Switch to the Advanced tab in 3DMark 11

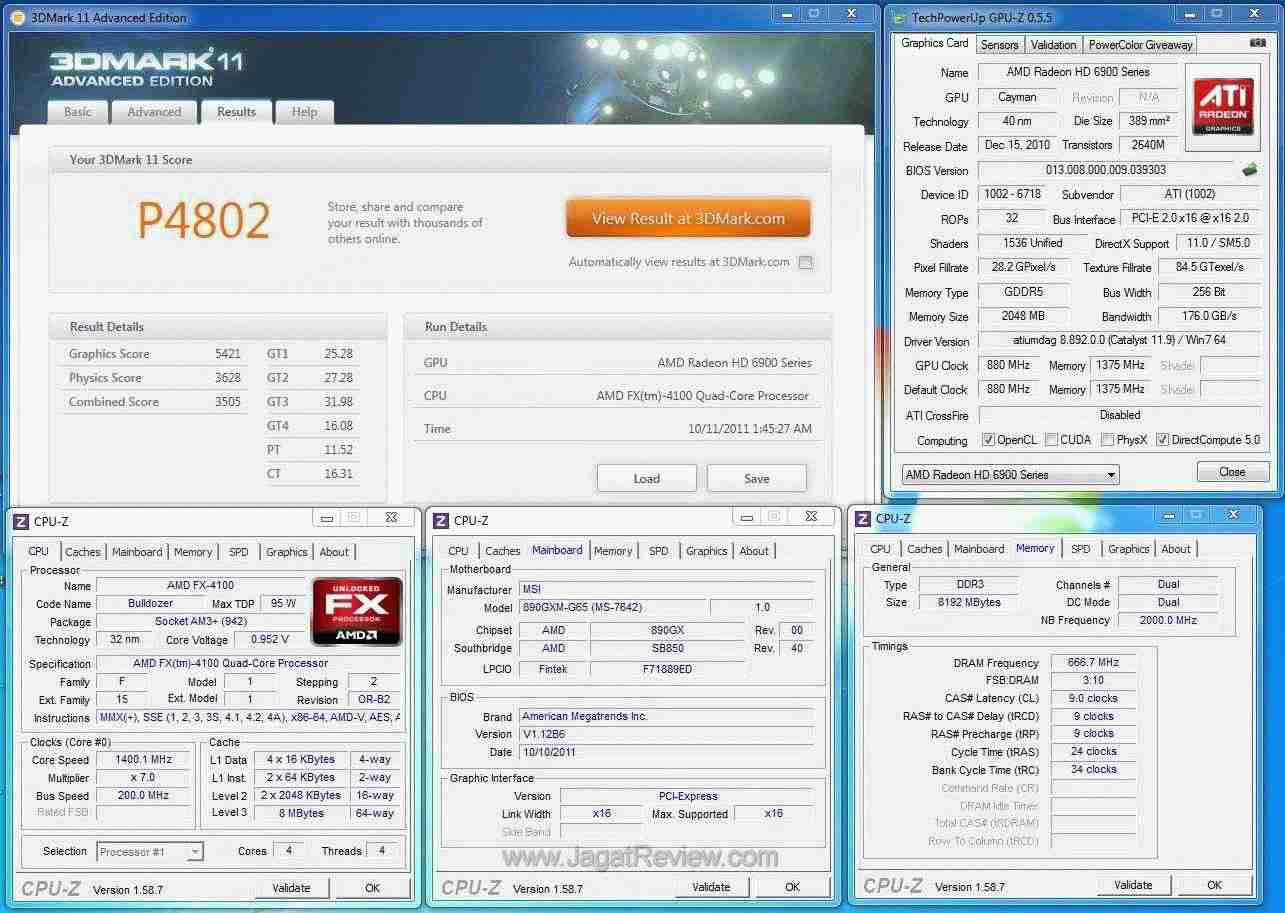pyautogui.click(x=154, y=112)
